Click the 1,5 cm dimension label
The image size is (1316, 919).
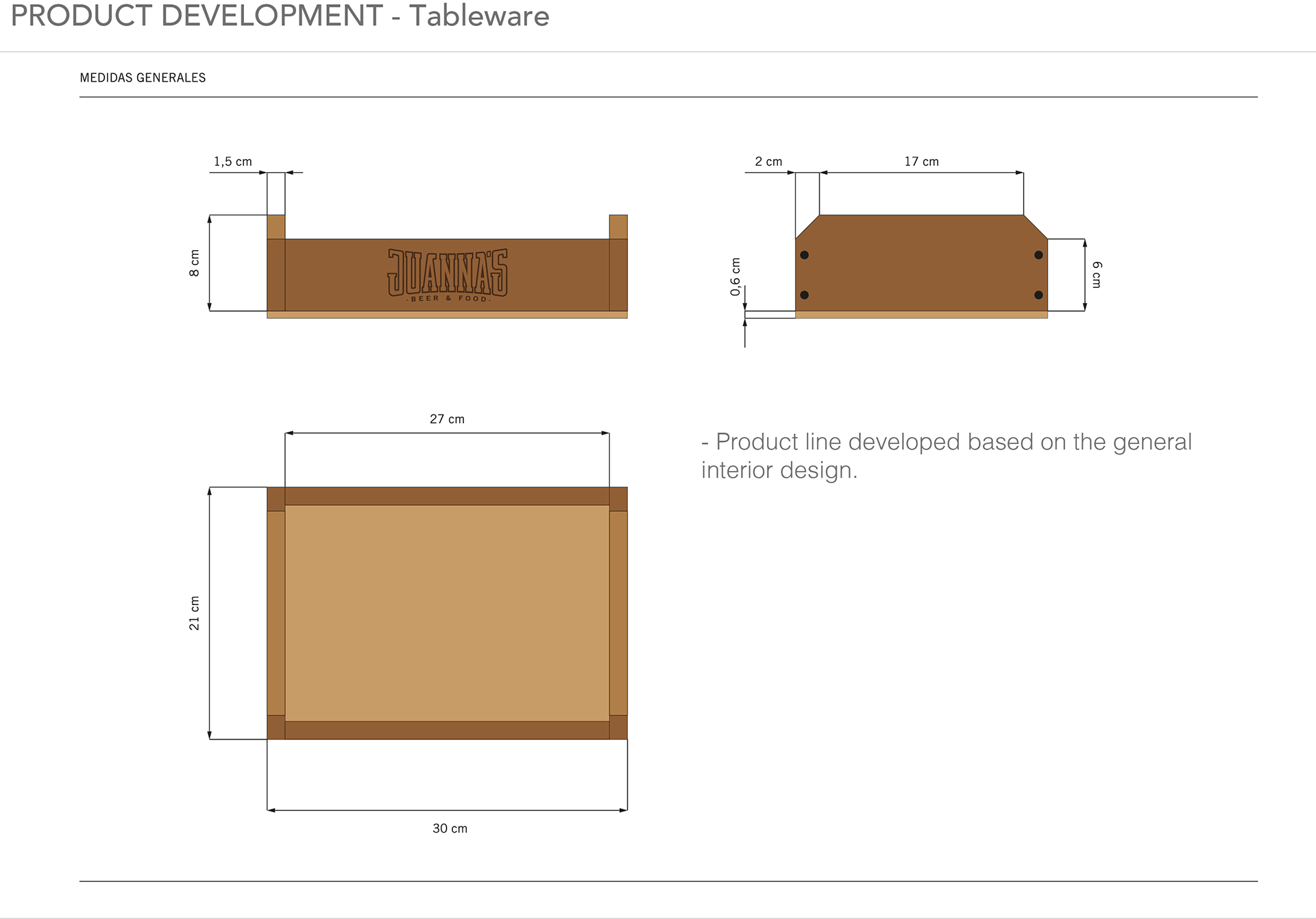(232, 162)
